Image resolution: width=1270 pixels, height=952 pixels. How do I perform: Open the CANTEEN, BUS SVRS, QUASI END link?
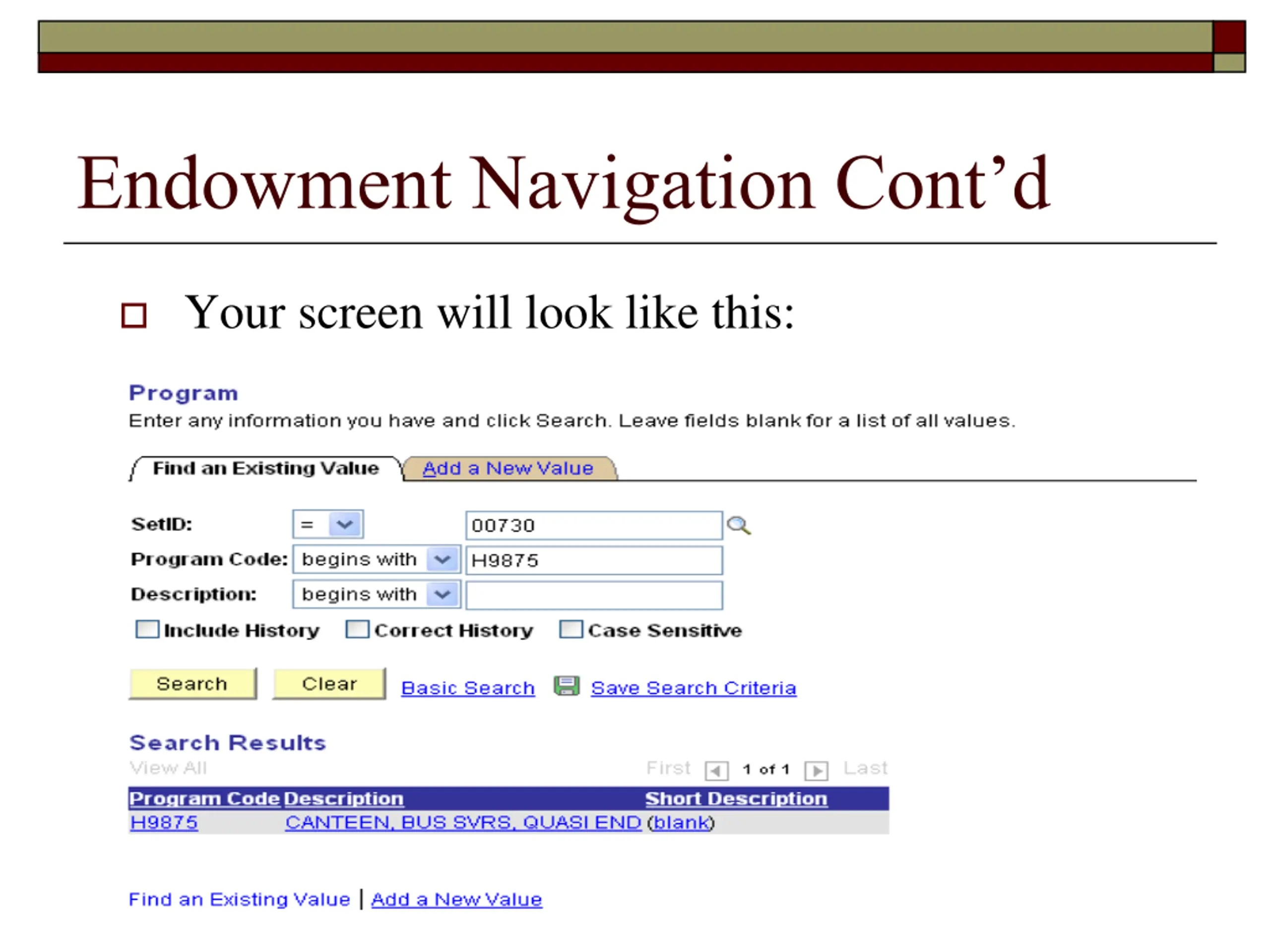pyautogui.click(x=463, y=822)
